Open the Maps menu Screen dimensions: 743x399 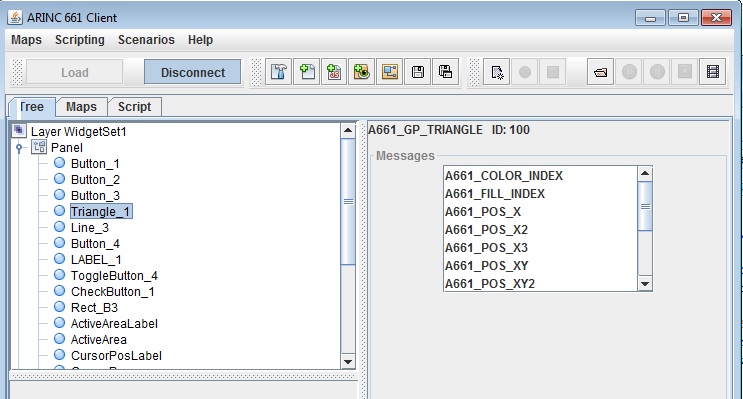[x=27, y=40]
